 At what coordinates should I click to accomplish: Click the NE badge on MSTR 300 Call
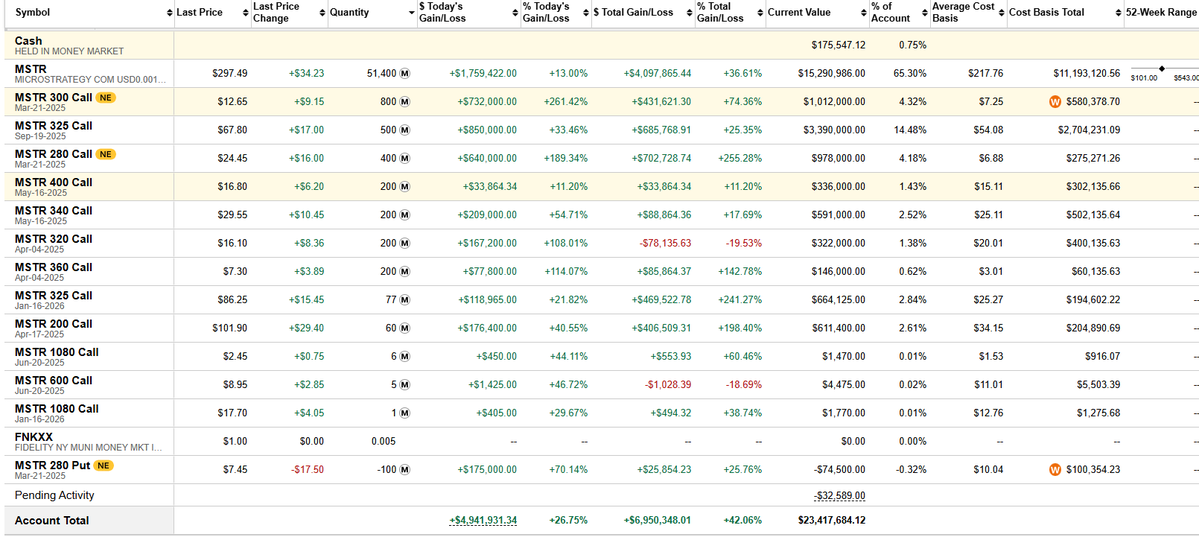click(107, 97)
